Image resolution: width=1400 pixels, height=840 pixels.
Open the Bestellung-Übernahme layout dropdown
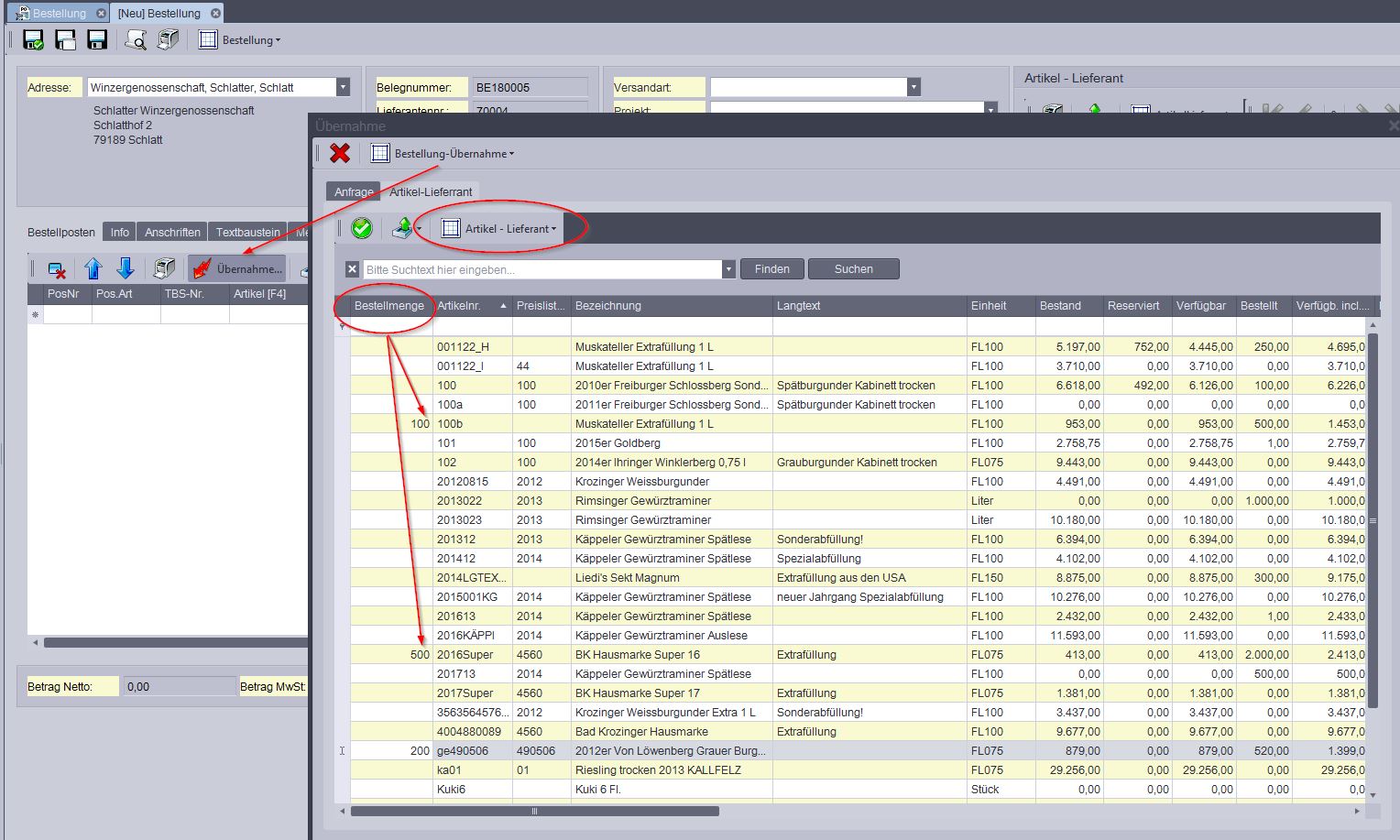tap(442, 153)
